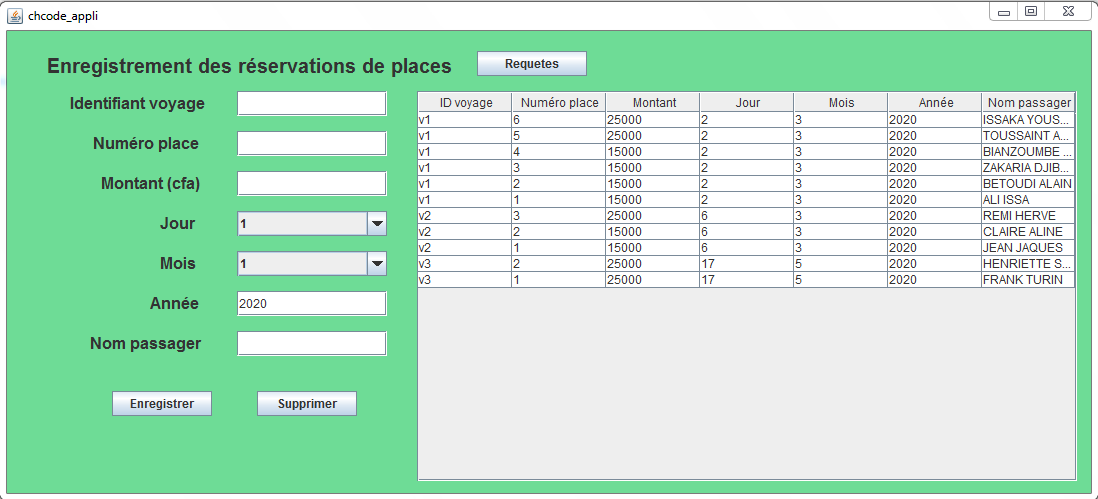
Task: Click Montant 25000 in ISSAKA YOUS... row
Action: click(653, 120)
